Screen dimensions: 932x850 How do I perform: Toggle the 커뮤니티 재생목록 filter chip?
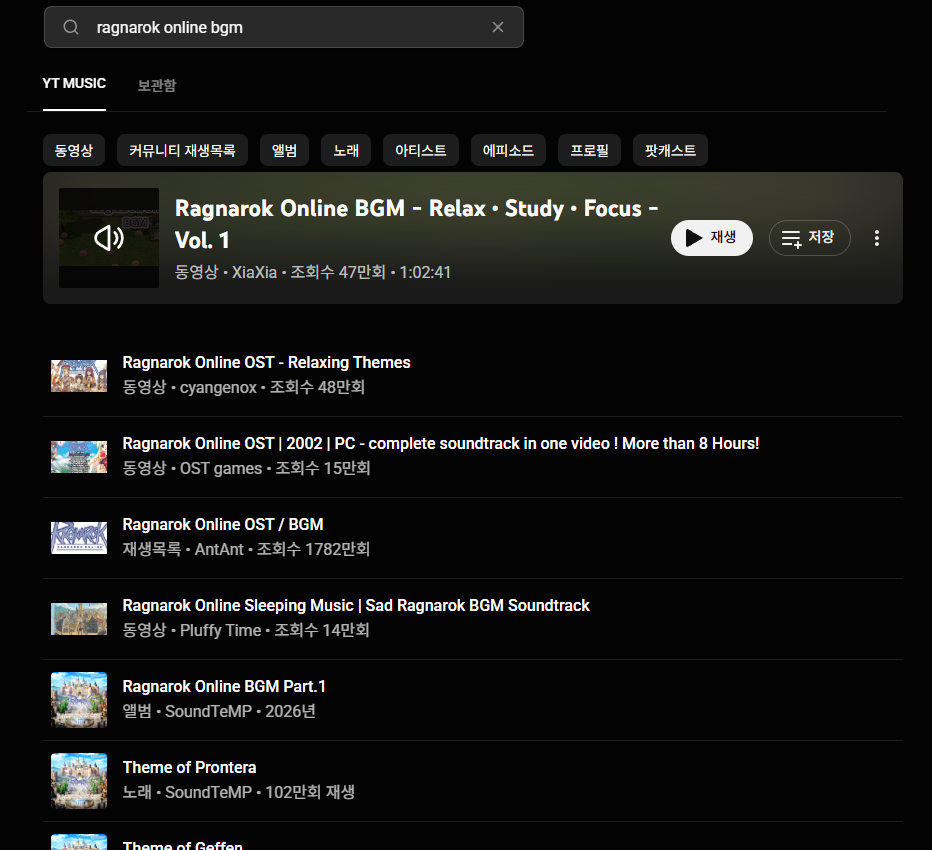(x=182, y=151)
